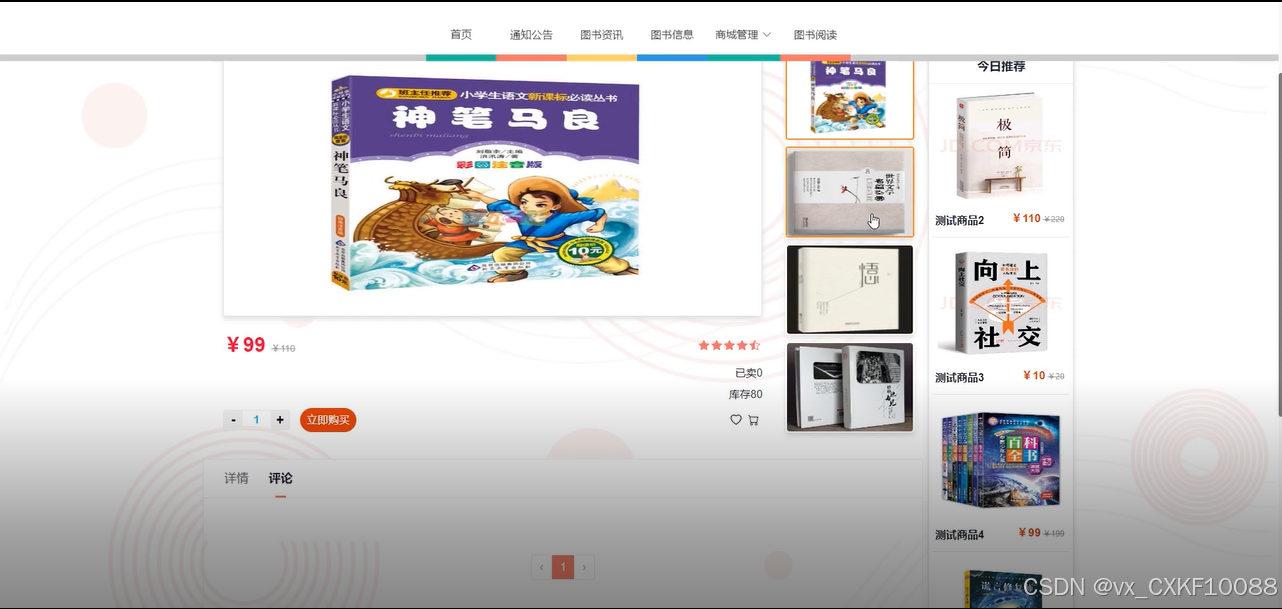This screenshot has height=609, width=1282.
Task: Select the 神笔马良 cover thumbnail
Action: pos(850,98)
